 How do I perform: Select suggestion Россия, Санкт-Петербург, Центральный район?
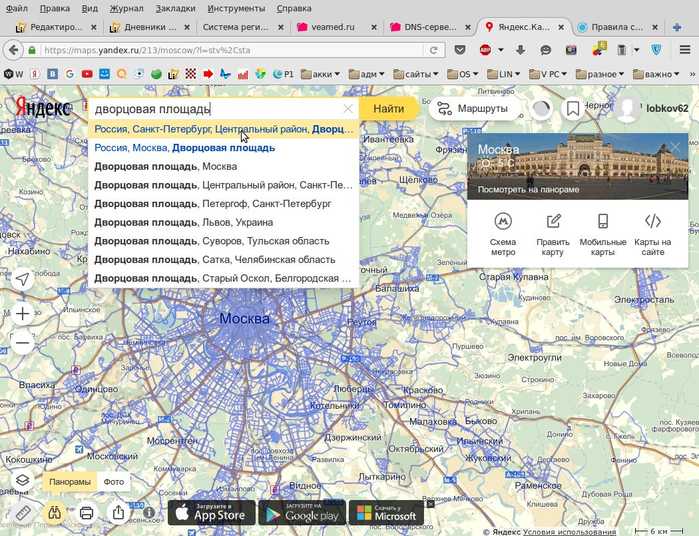click(x=223, y=129)
